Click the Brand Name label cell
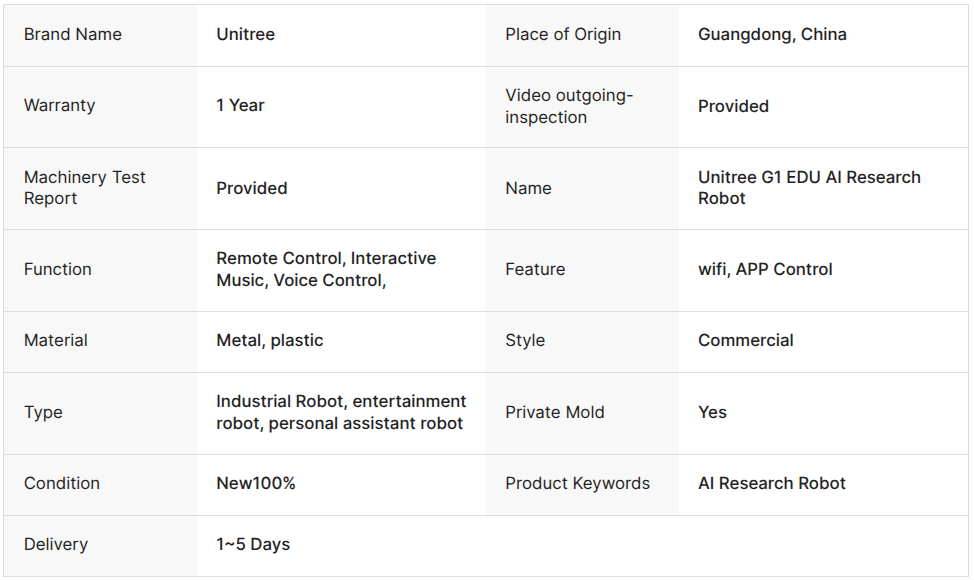This screenshot has width=974, height=580. [x=100, y=35]
